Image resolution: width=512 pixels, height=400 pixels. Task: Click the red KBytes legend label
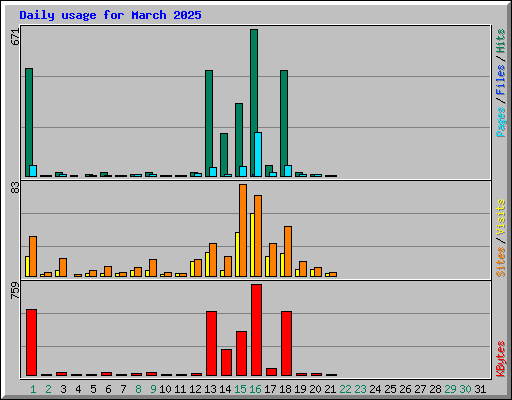coord(500,358)
